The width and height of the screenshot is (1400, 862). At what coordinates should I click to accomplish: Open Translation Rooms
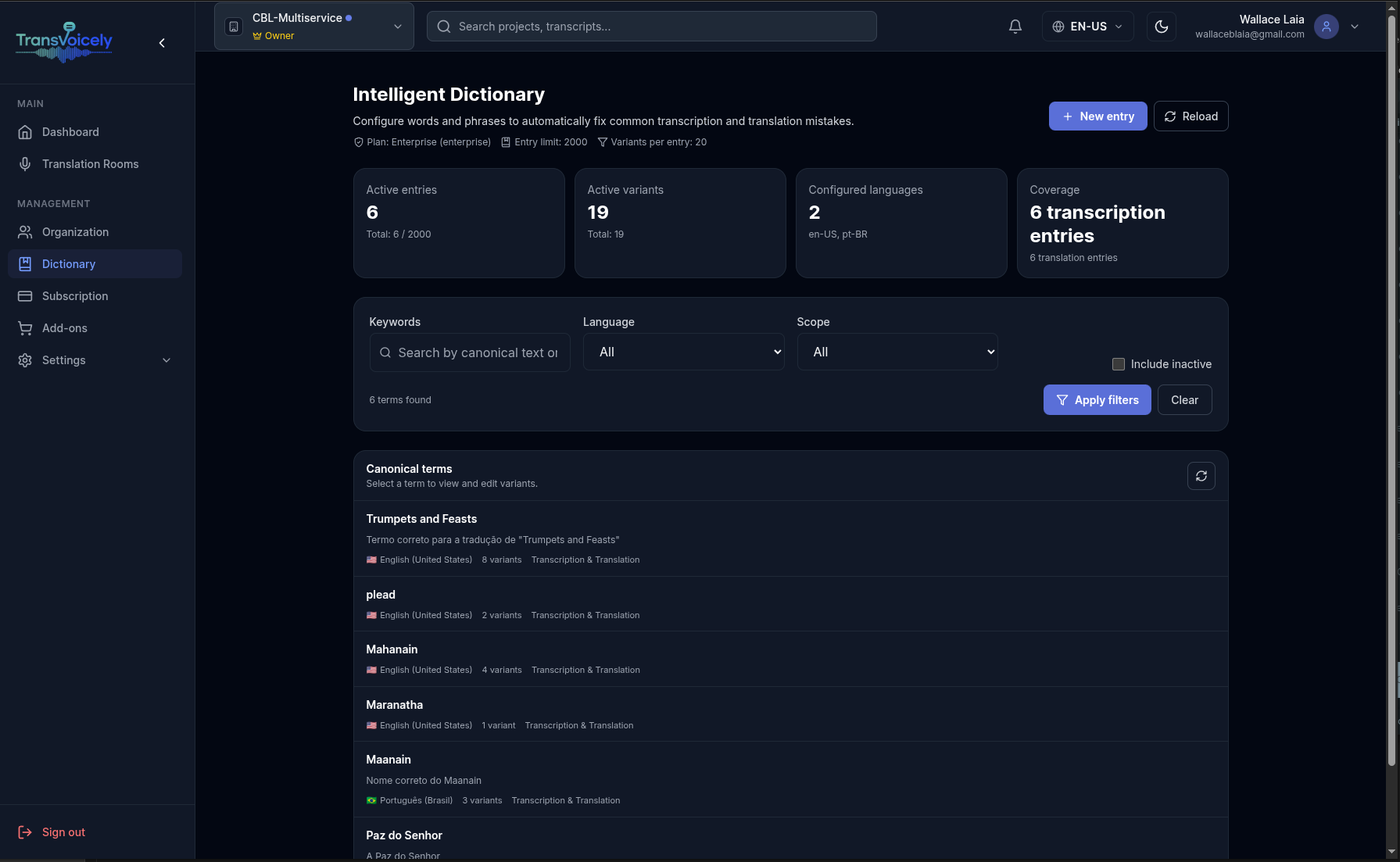95,164
